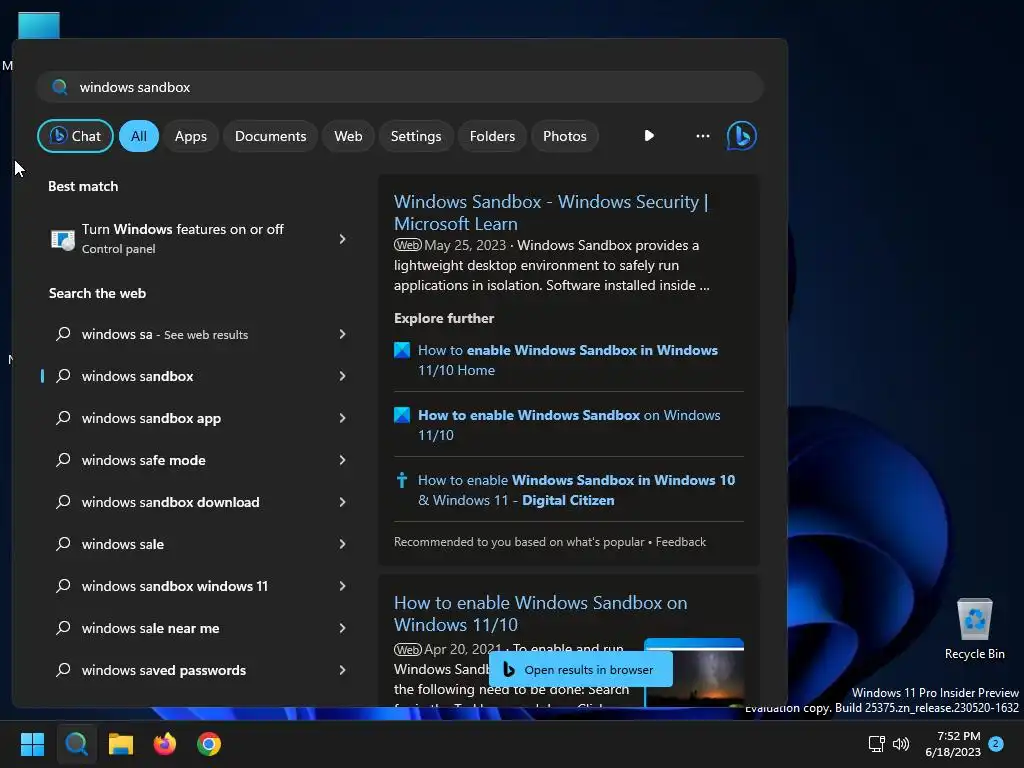The height and width of the screenshot is (768, 1024).
Task: Open How to enable Windows Sandbox in Windows 11/10 Home
Action: pyautogui.click(x=568, y=360)
